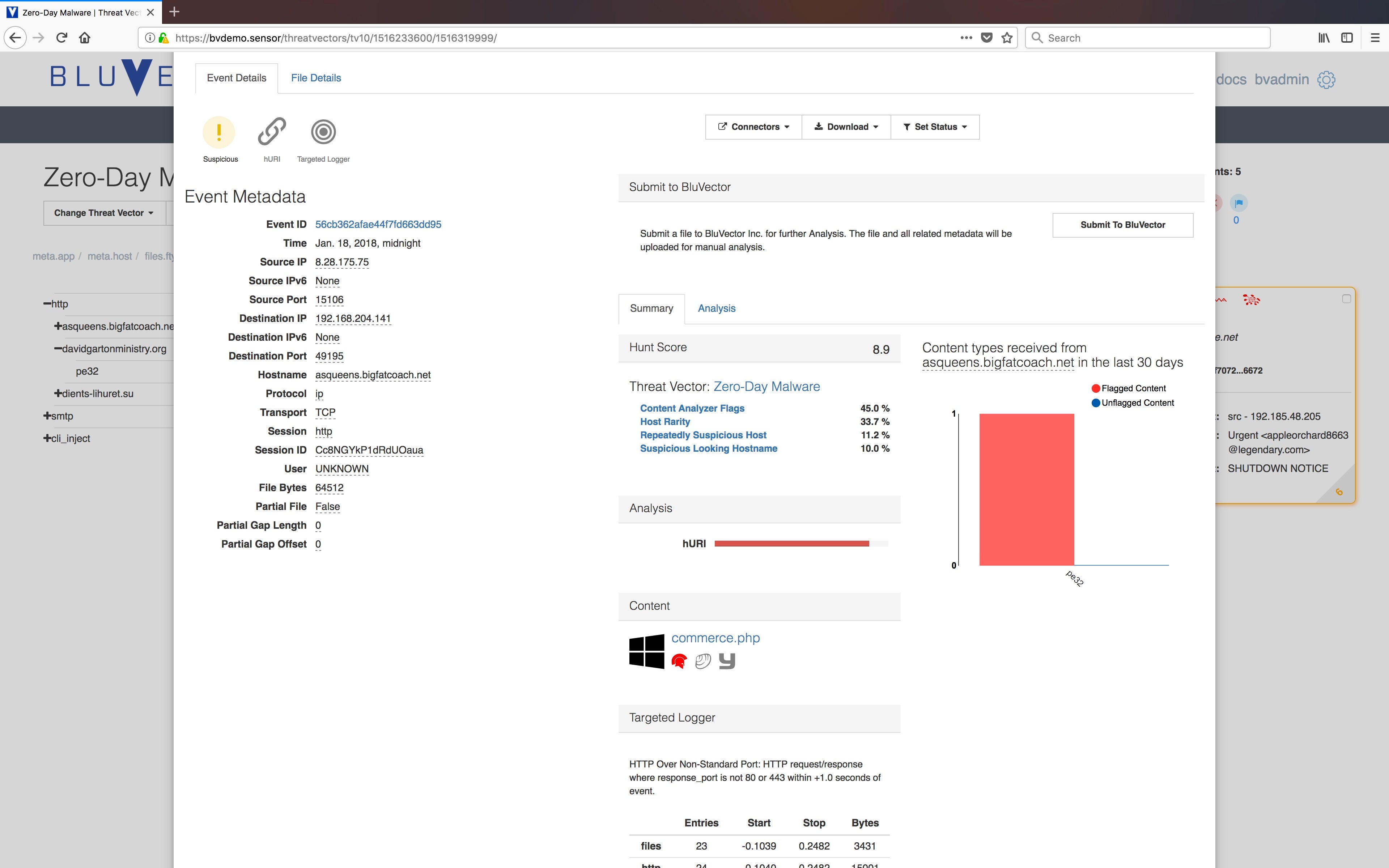Expand the asqueens.bigfatcoach.net tree node
Screen dimensions: 1389x868
pyautogui.click(x=58, y=326)
